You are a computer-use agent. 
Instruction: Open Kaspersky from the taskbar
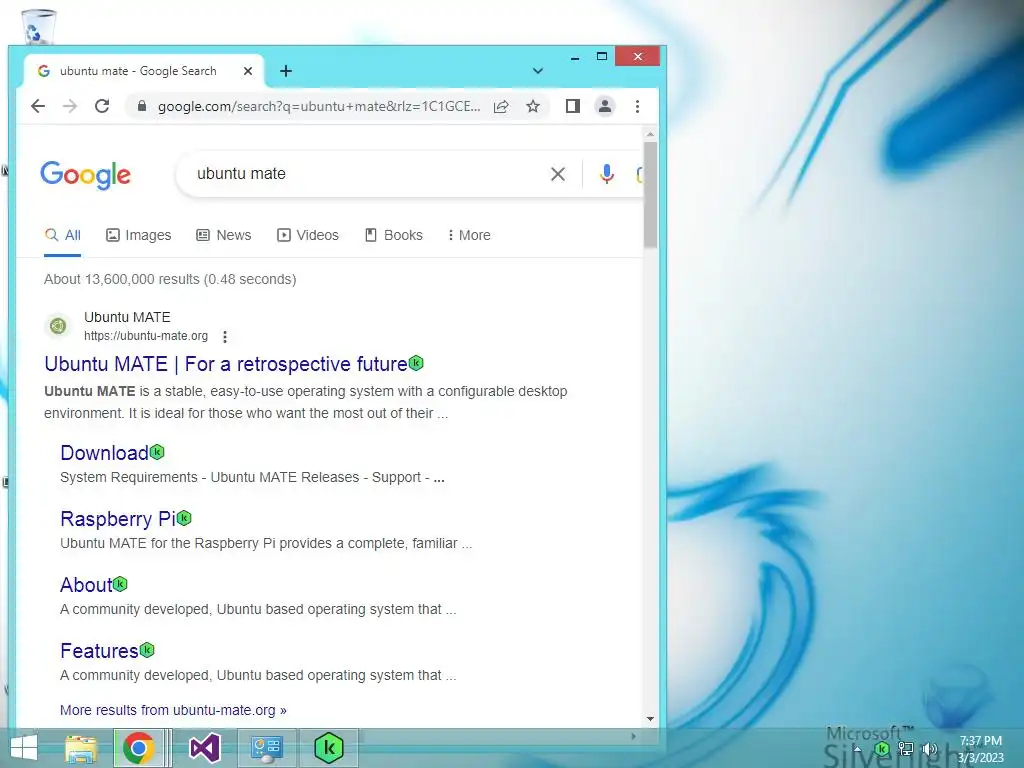tap(328, 748)
